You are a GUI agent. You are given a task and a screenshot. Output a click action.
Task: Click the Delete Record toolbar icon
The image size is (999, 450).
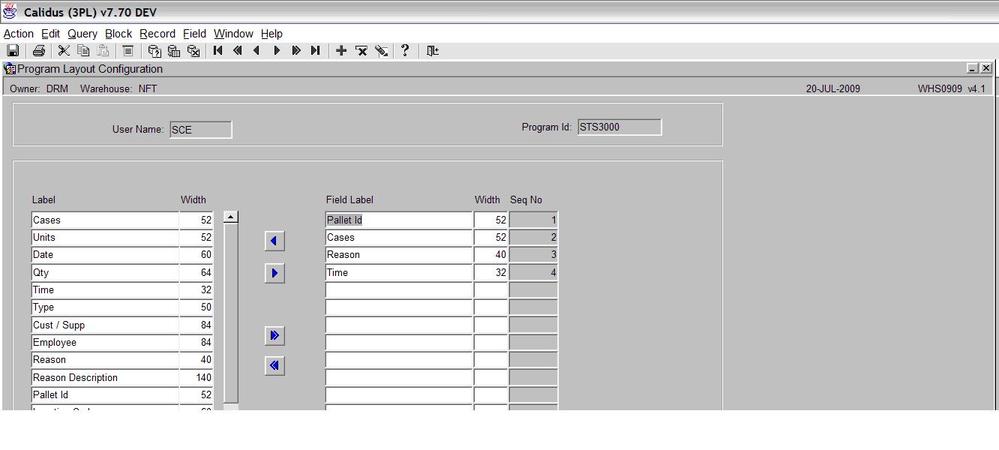[x=361, y=50]
